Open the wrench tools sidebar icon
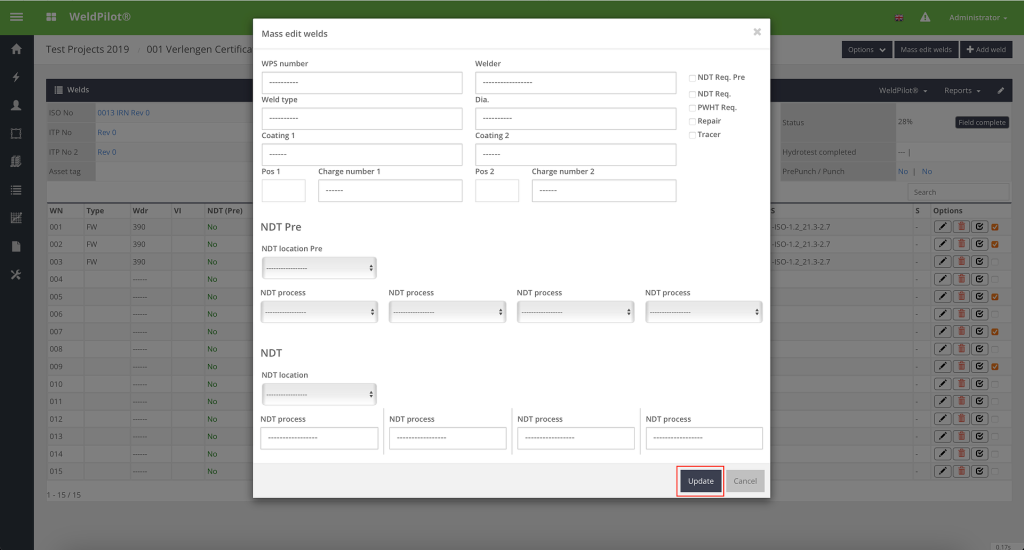Image resolution: width=1024 pixels, height=550 pixels. (x=16, y=275)
